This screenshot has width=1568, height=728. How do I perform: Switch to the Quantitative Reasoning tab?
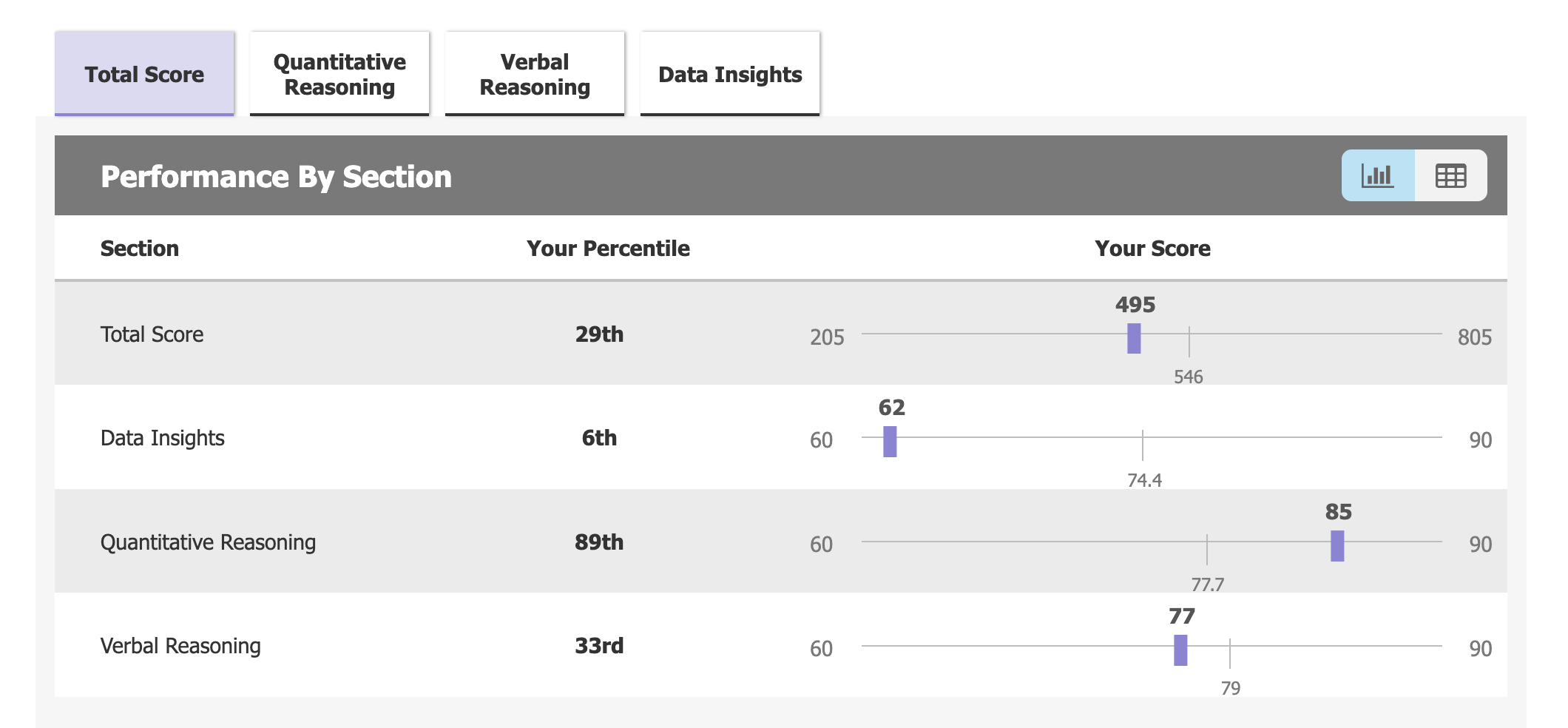pos(339,73)
